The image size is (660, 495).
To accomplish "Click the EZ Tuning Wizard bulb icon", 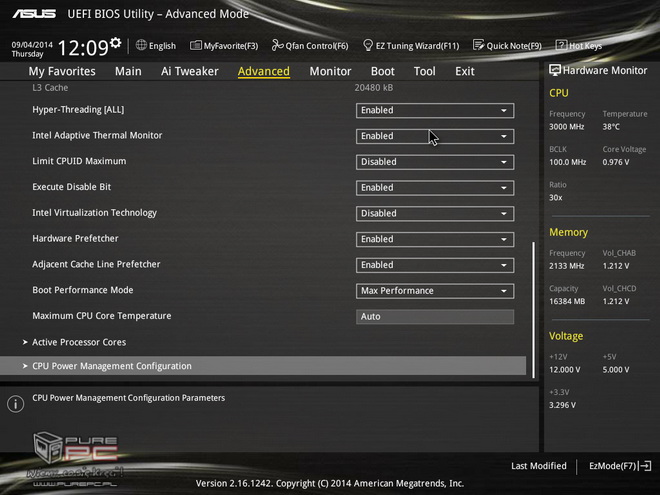I will (x=368, y=45).
